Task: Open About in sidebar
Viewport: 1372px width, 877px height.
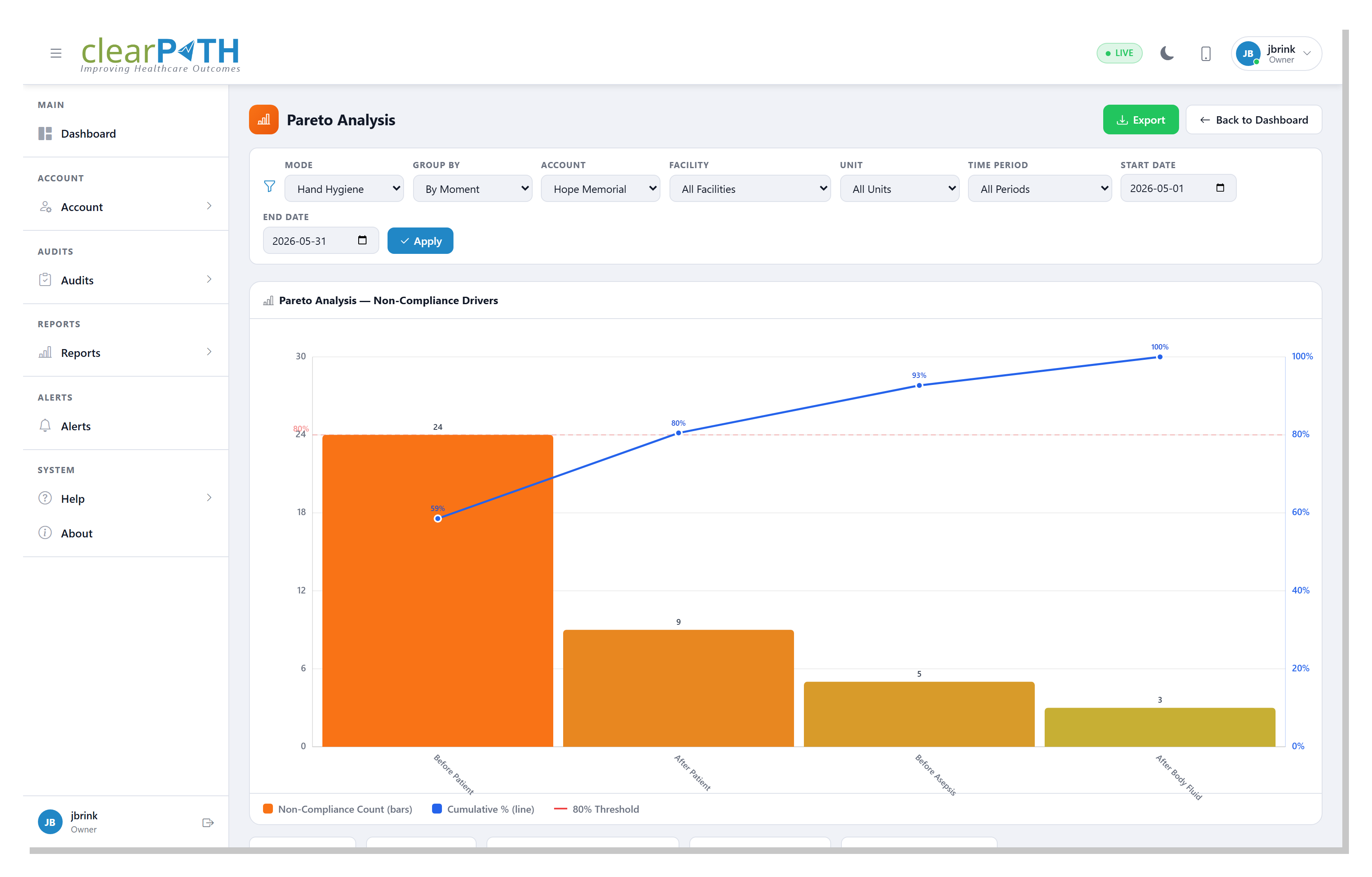Action: (125, 533)
